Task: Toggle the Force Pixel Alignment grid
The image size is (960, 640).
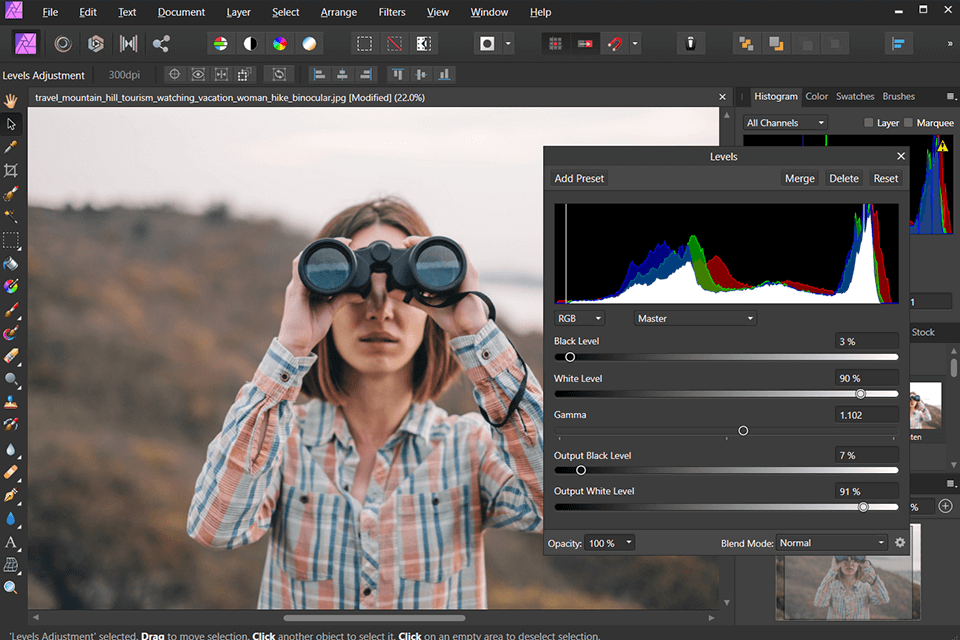Action: point(555,43)
